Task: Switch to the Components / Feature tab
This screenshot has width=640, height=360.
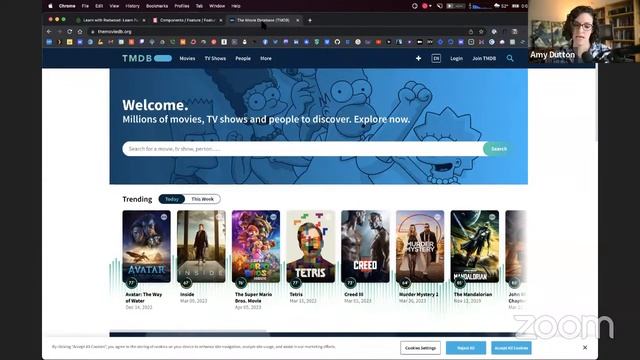Action: tap(187, 20)
